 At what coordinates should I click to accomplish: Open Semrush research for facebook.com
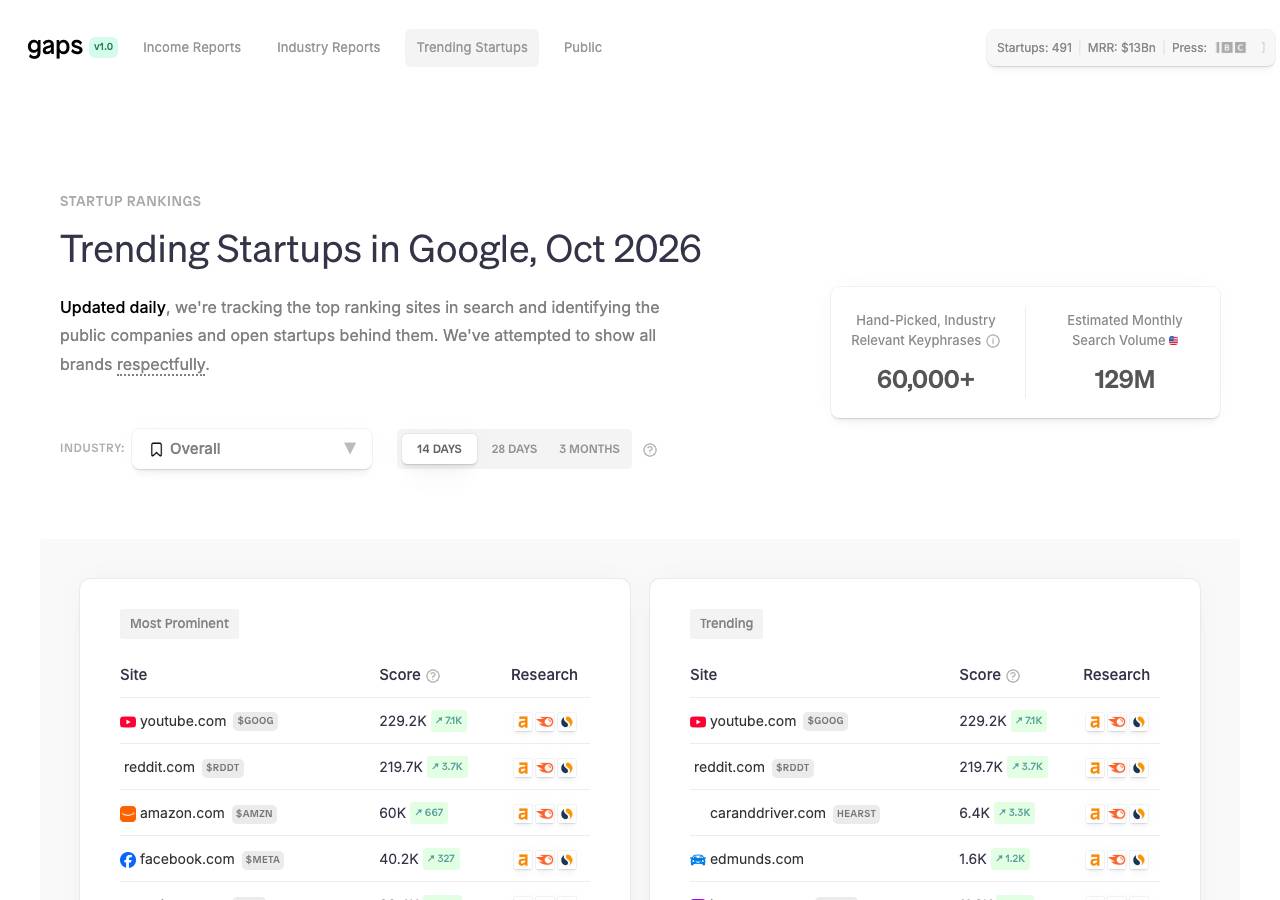click(x=545, y=859)
